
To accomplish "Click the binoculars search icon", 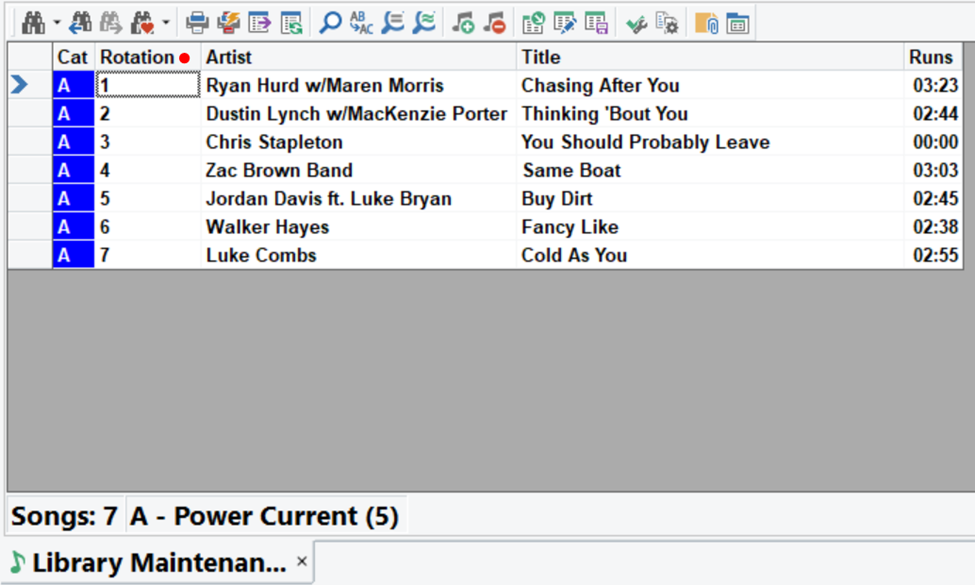I will (x=33, y=22).
